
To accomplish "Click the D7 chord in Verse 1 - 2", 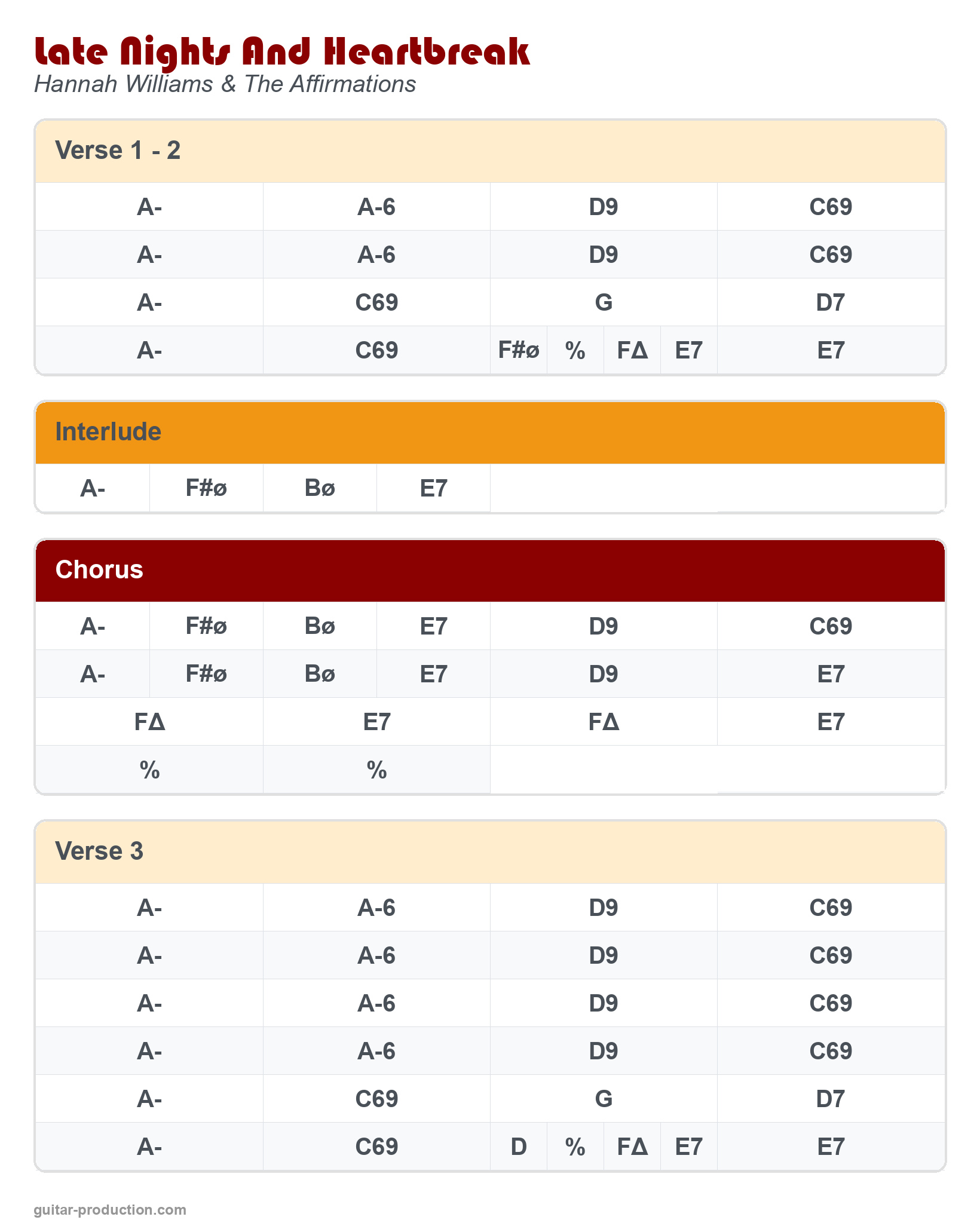I will 831,302.
